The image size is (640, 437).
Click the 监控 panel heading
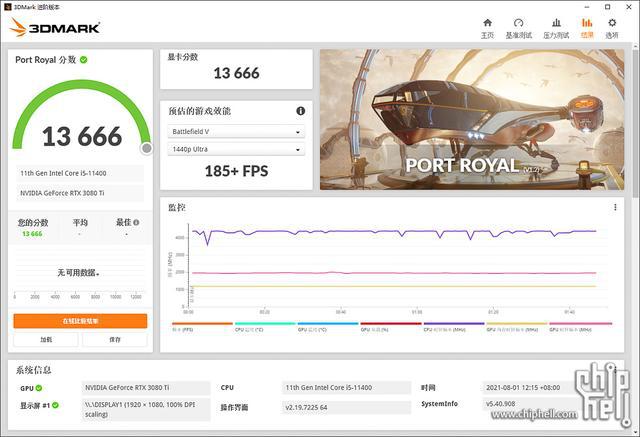click(x=177, y=207)
